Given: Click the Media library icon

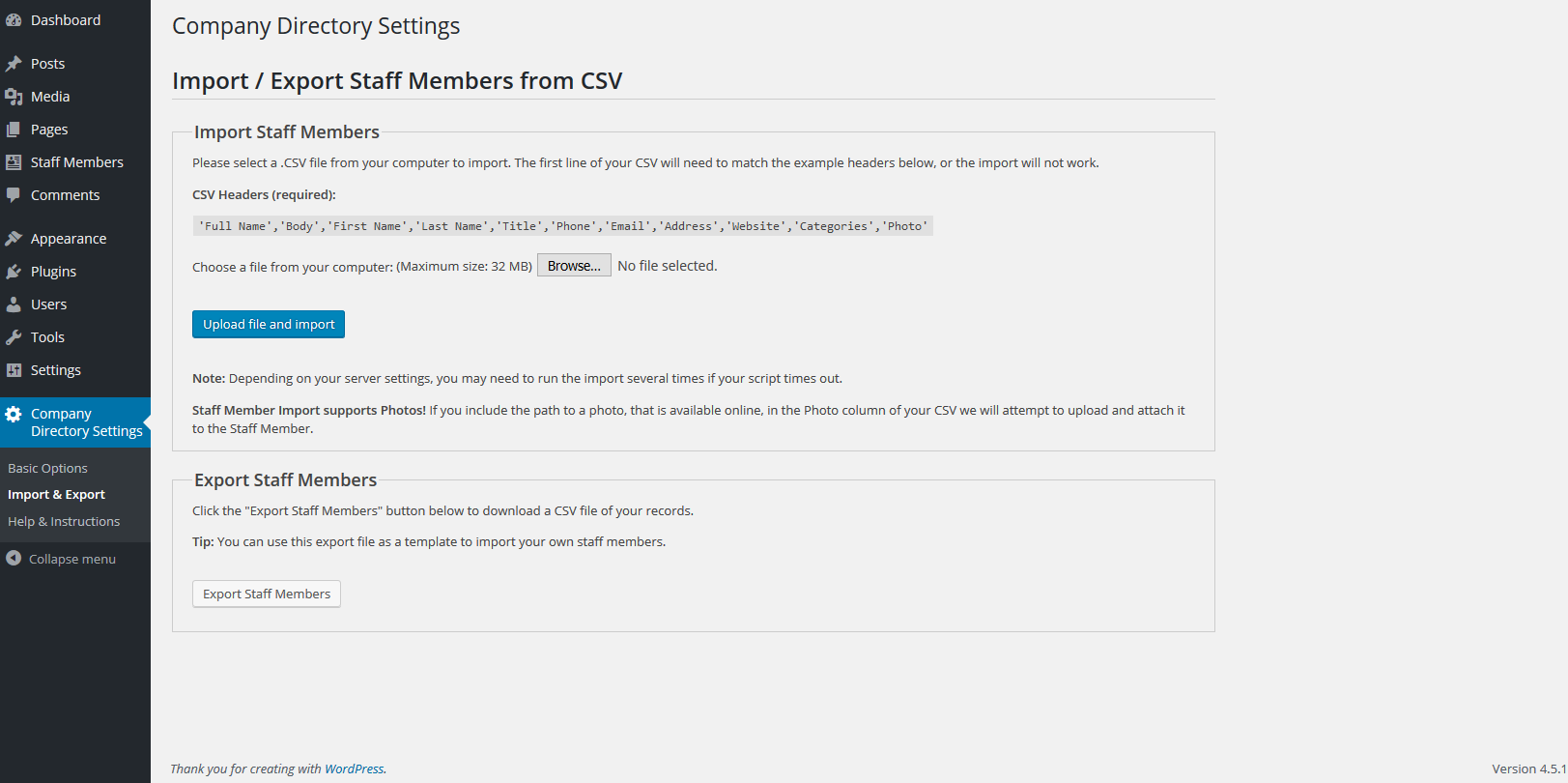Looking at the screenshot, I should point(14,97).
